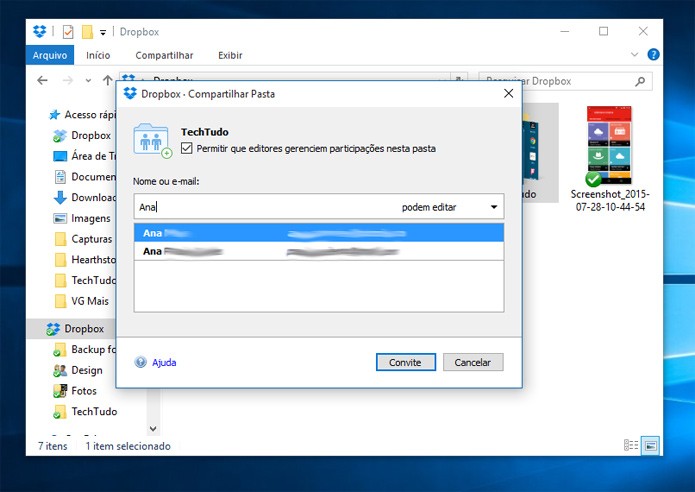Select the first highlighted Ana suggestion
Viewport: 695px width, 492px height.
[x=319, y=233]
